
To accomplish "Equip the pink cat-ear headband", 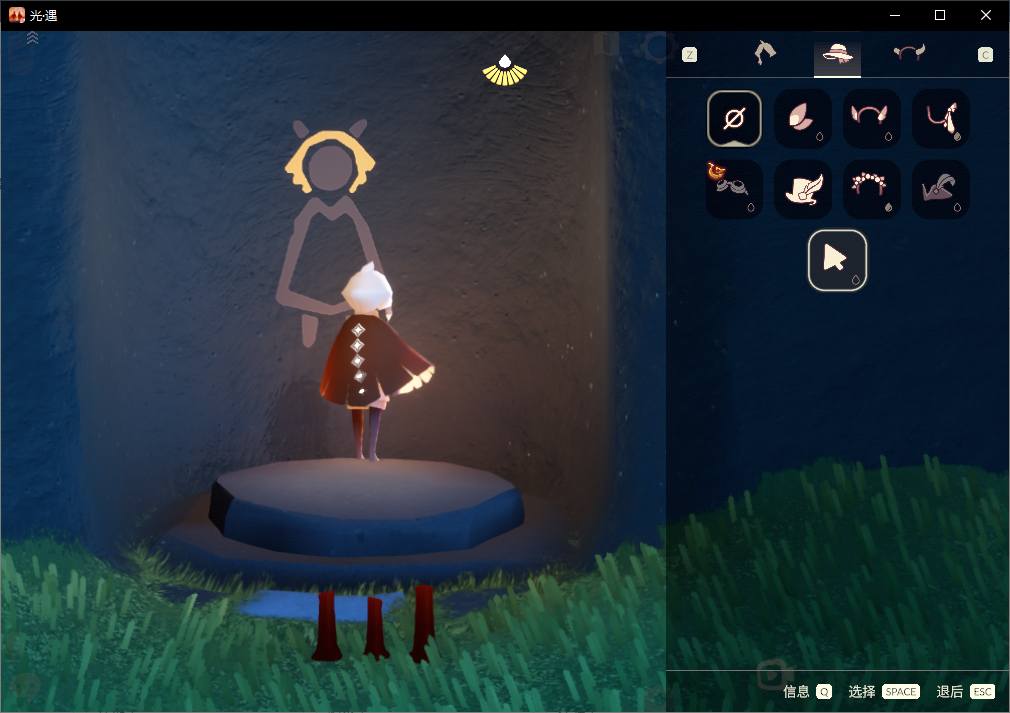I will [871, 119].
